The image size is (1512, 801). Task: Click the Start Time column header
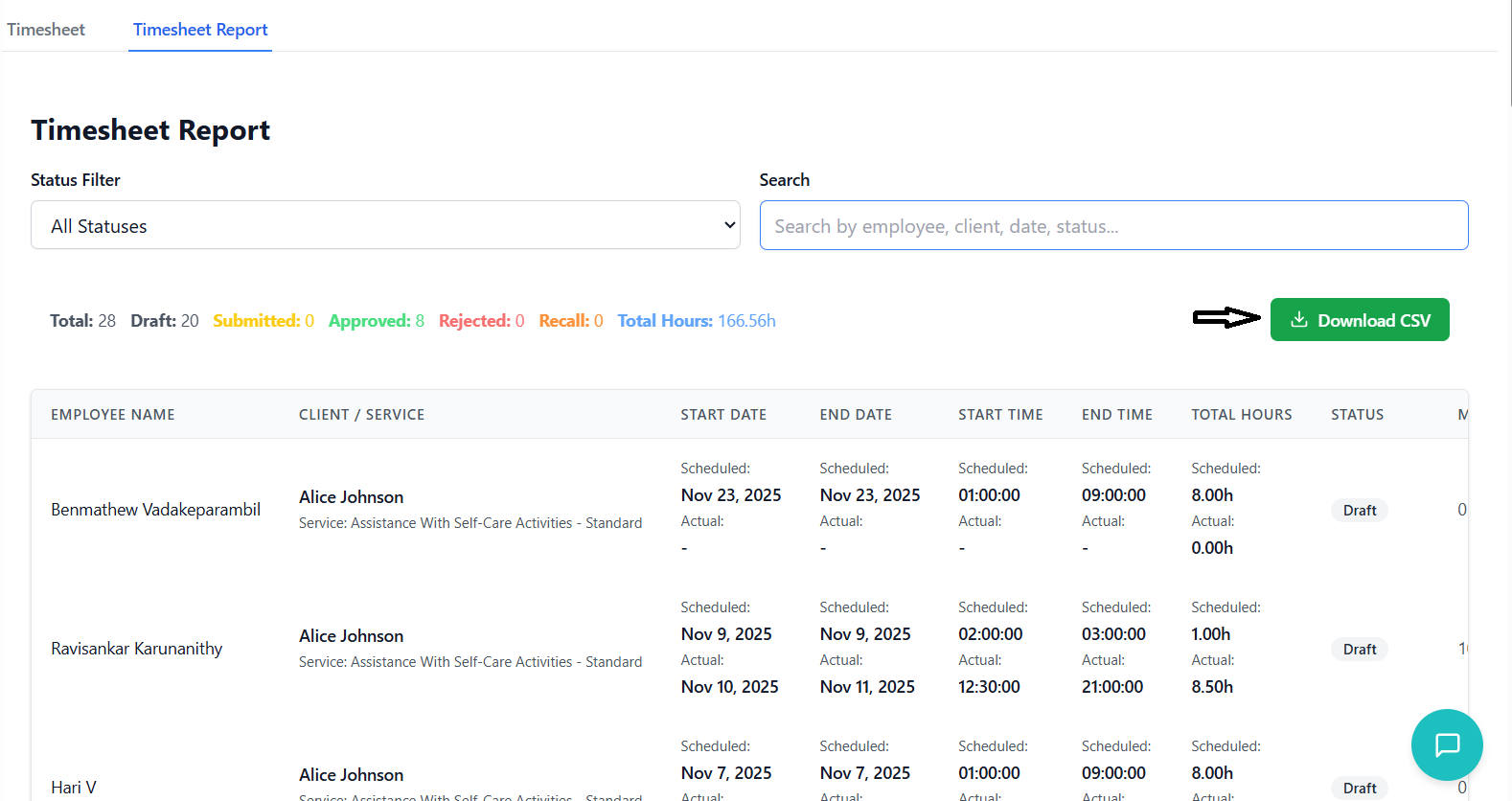1000,415
